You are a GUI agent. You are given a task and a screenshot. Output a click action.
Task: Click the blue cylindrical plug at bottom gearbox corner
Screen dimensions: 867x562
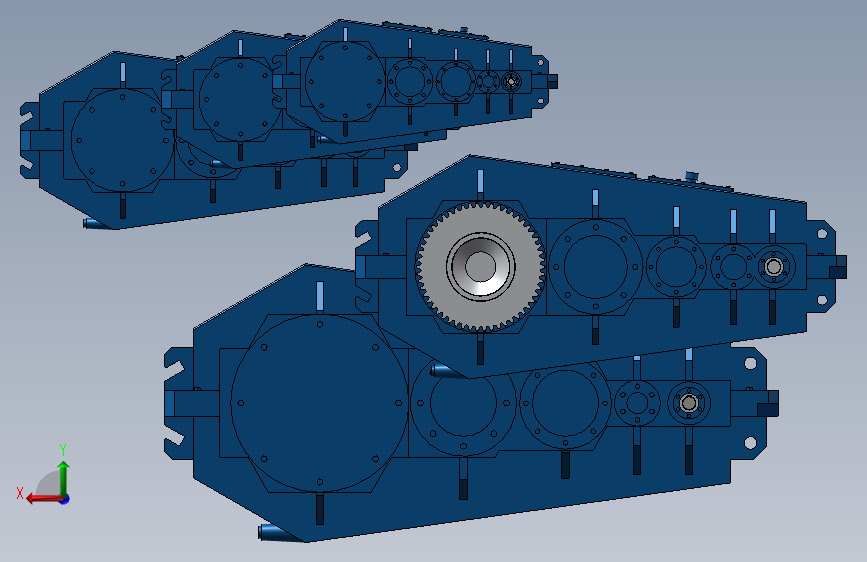(275, 533)
